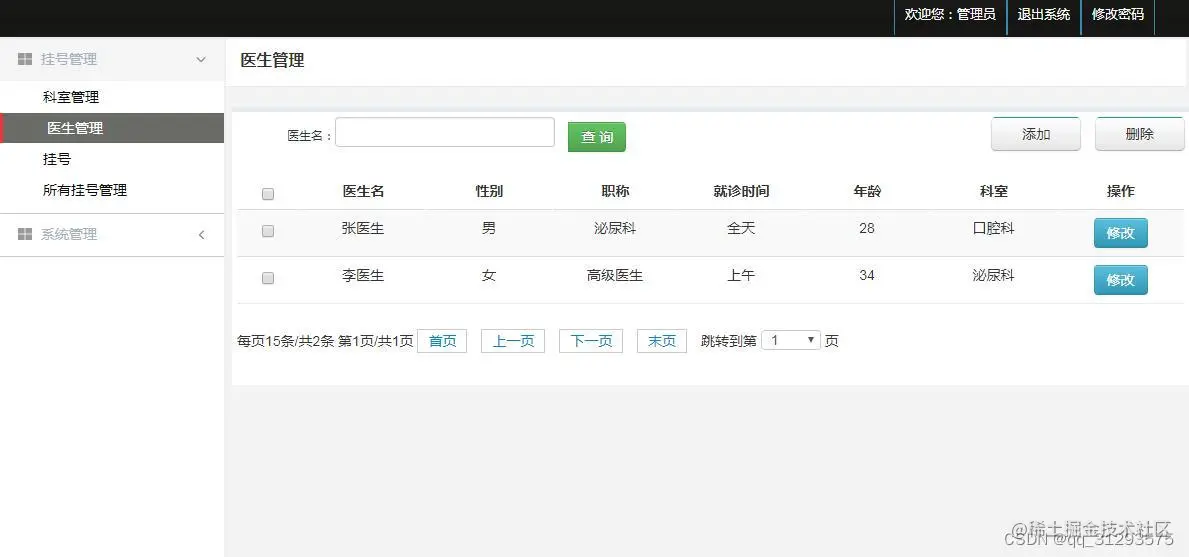Click the 医生名 column header
This screenshot has height=557, width=1189.
pos(363,191)
